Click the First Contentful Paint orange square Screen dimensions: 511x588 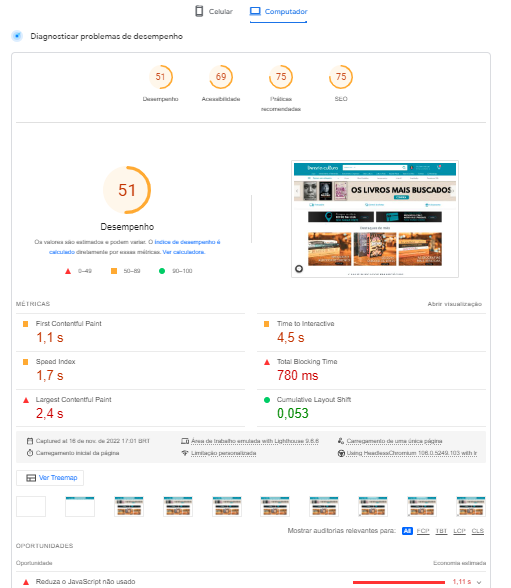click(25, 324)
